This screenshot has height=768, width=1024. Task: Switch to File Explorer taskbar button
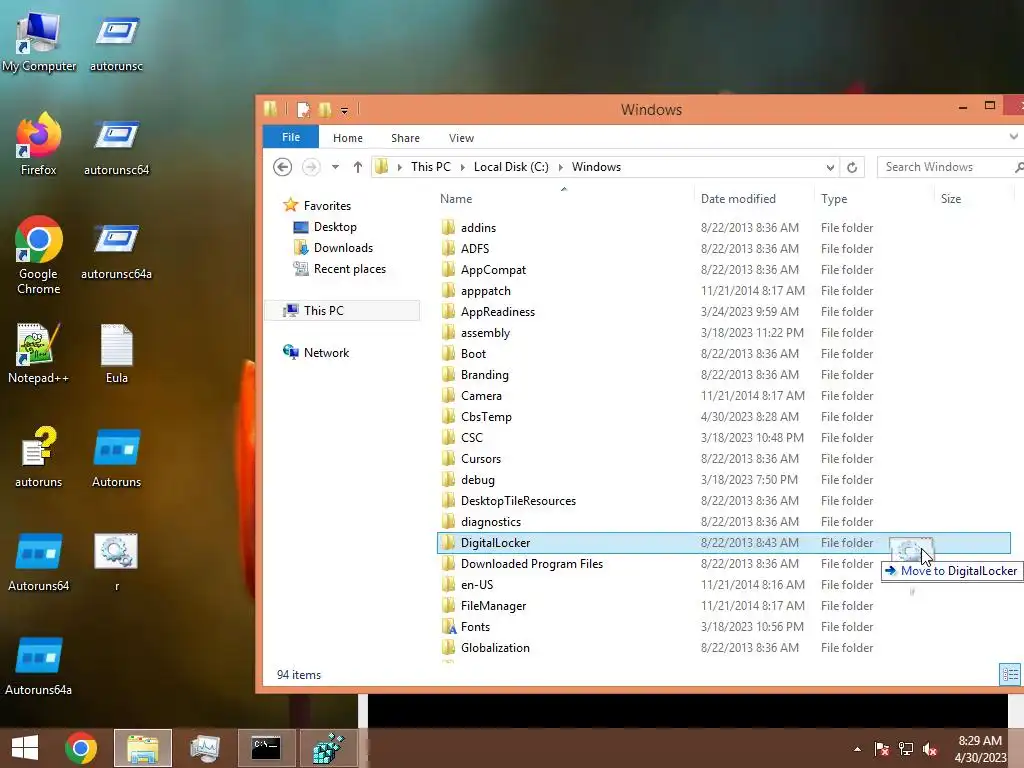coord(143,748)
